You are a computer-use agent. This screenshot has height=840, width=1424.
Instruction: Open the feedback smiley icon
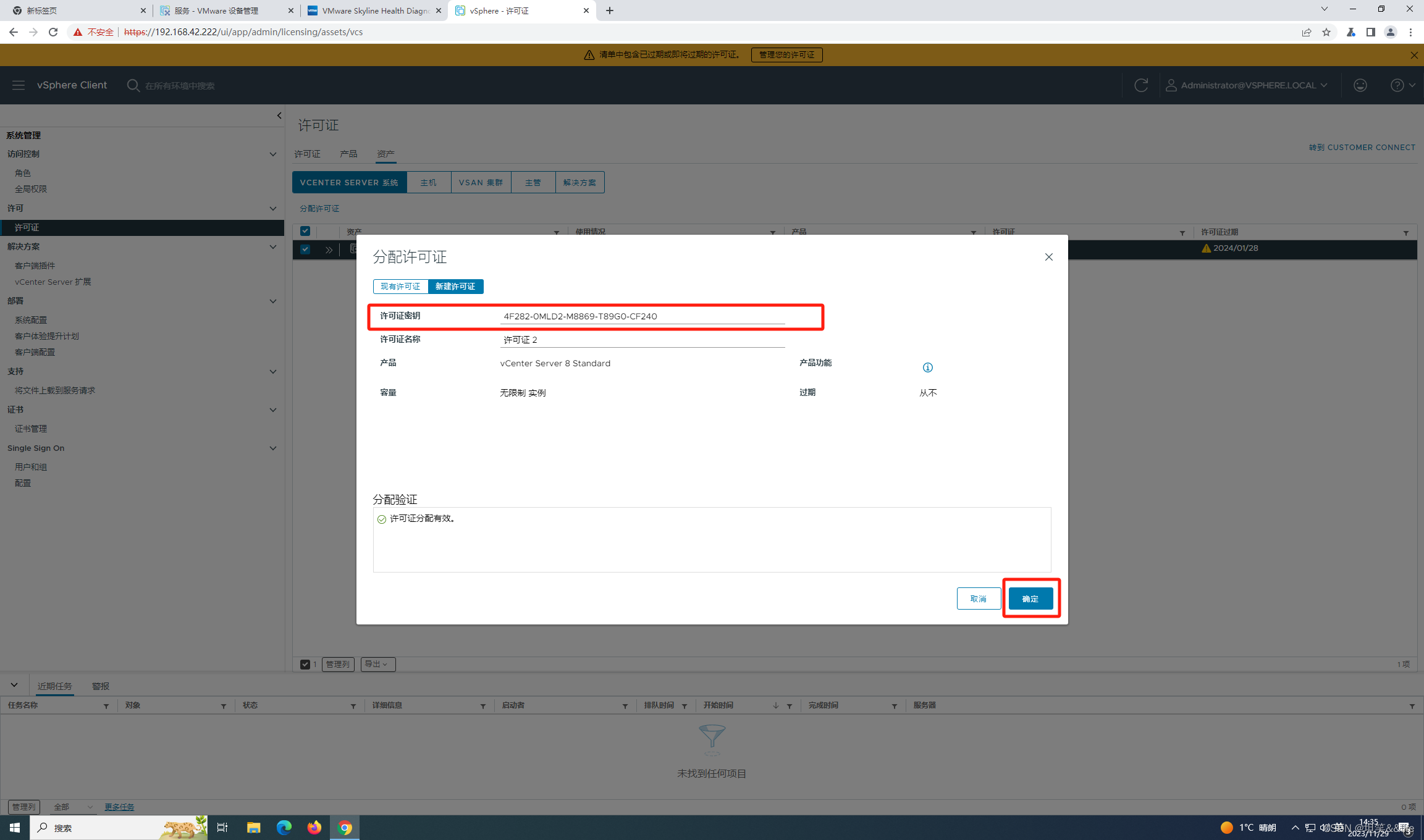[1360, 85]
